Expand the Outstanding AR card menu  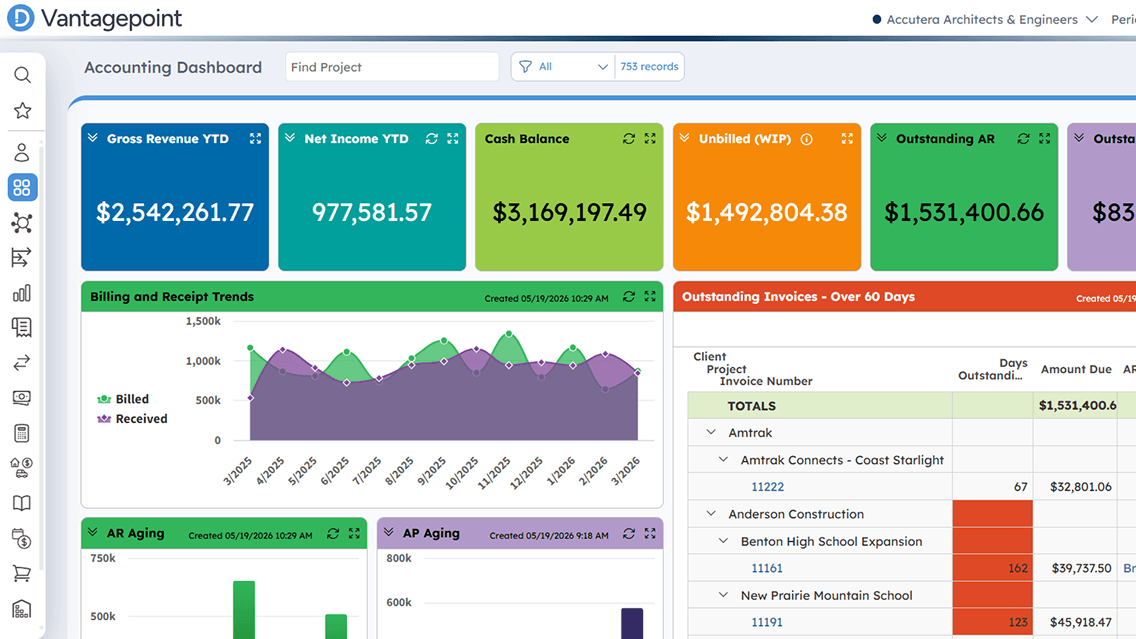click(x=882, y=138)
